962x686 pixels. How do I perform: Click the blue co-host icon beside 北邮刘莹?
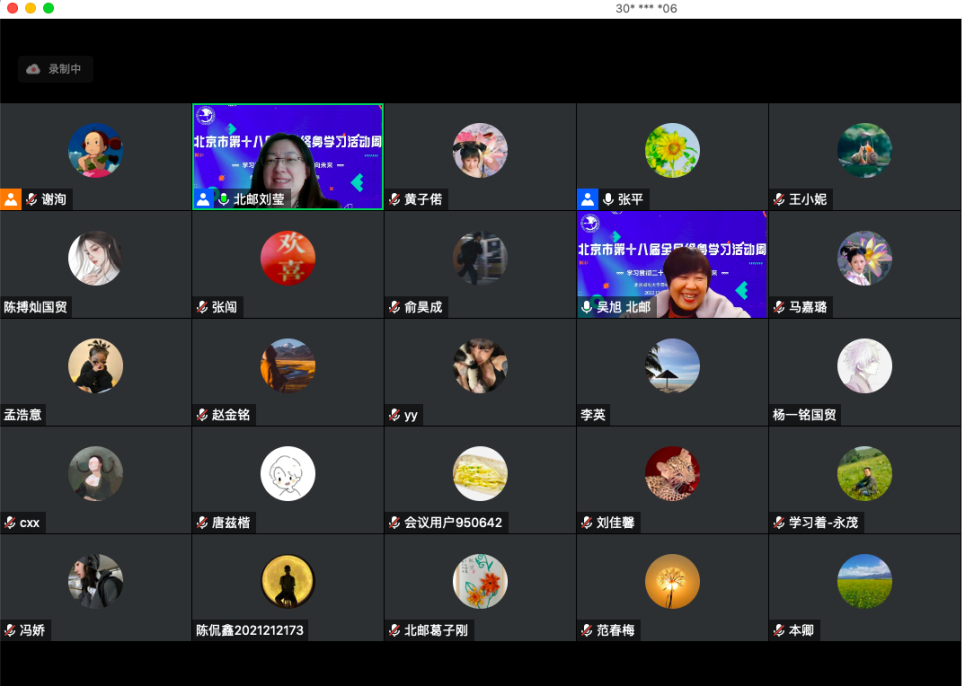(203, 199)
